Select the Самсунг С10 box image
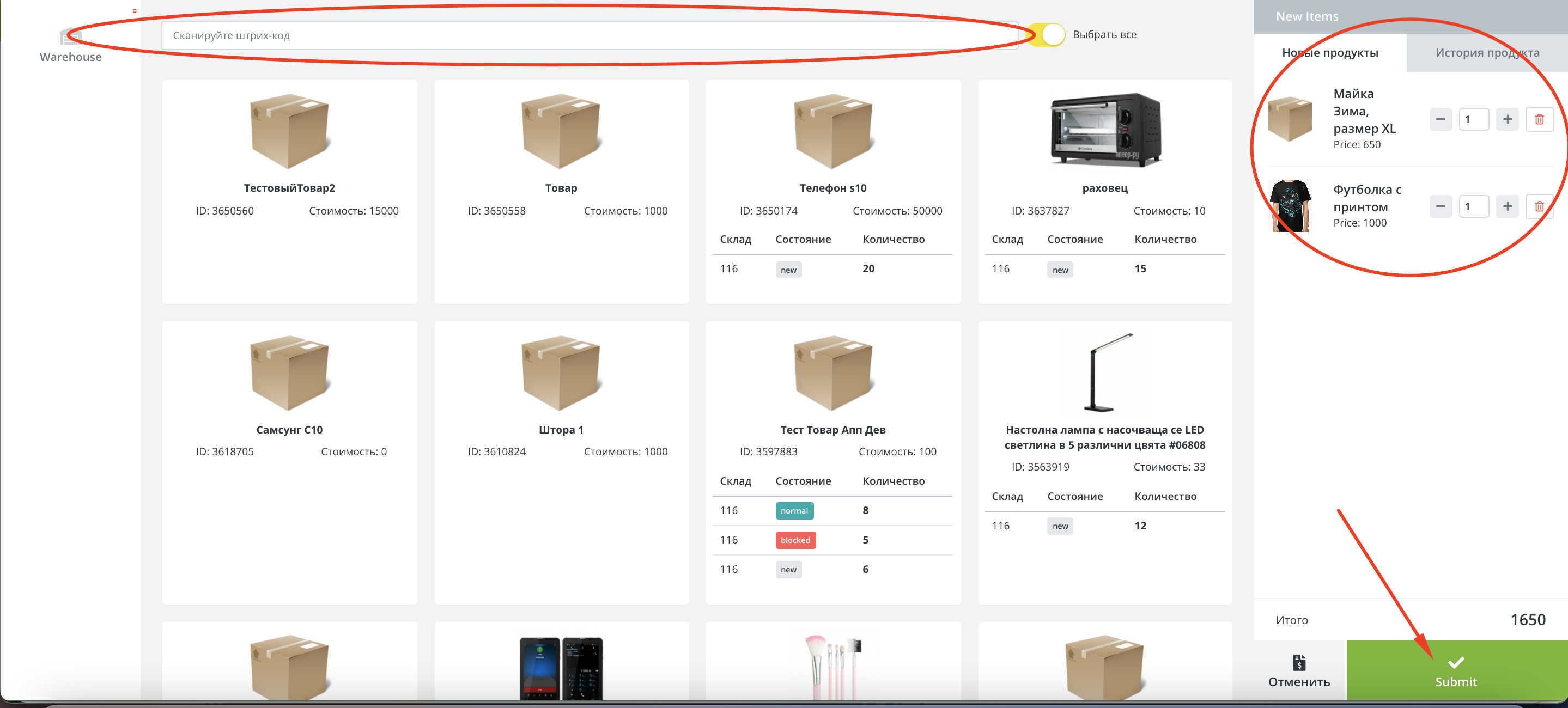 click(290, 373)
